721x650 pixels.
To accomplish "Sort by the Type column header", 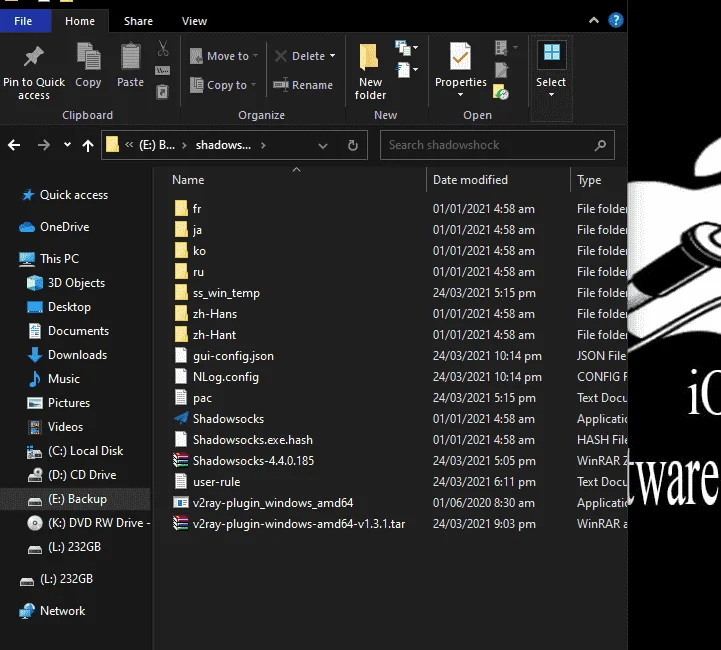I will click(589, 180).
